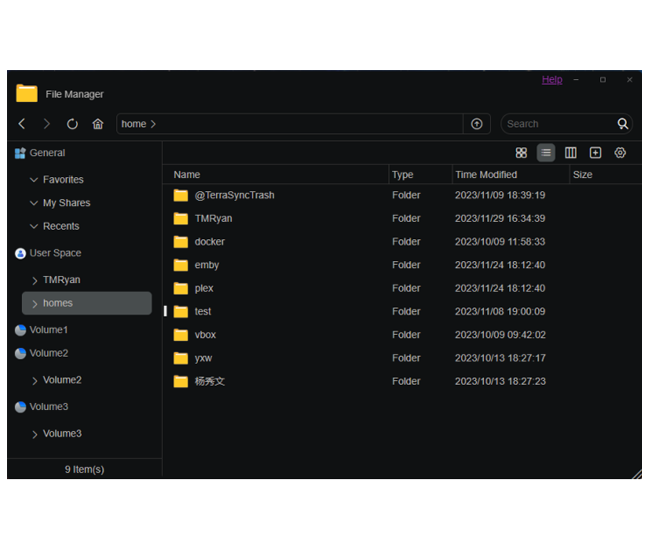Switch to grid icon view
Screen dimensions: 648x550
[521, 153]
